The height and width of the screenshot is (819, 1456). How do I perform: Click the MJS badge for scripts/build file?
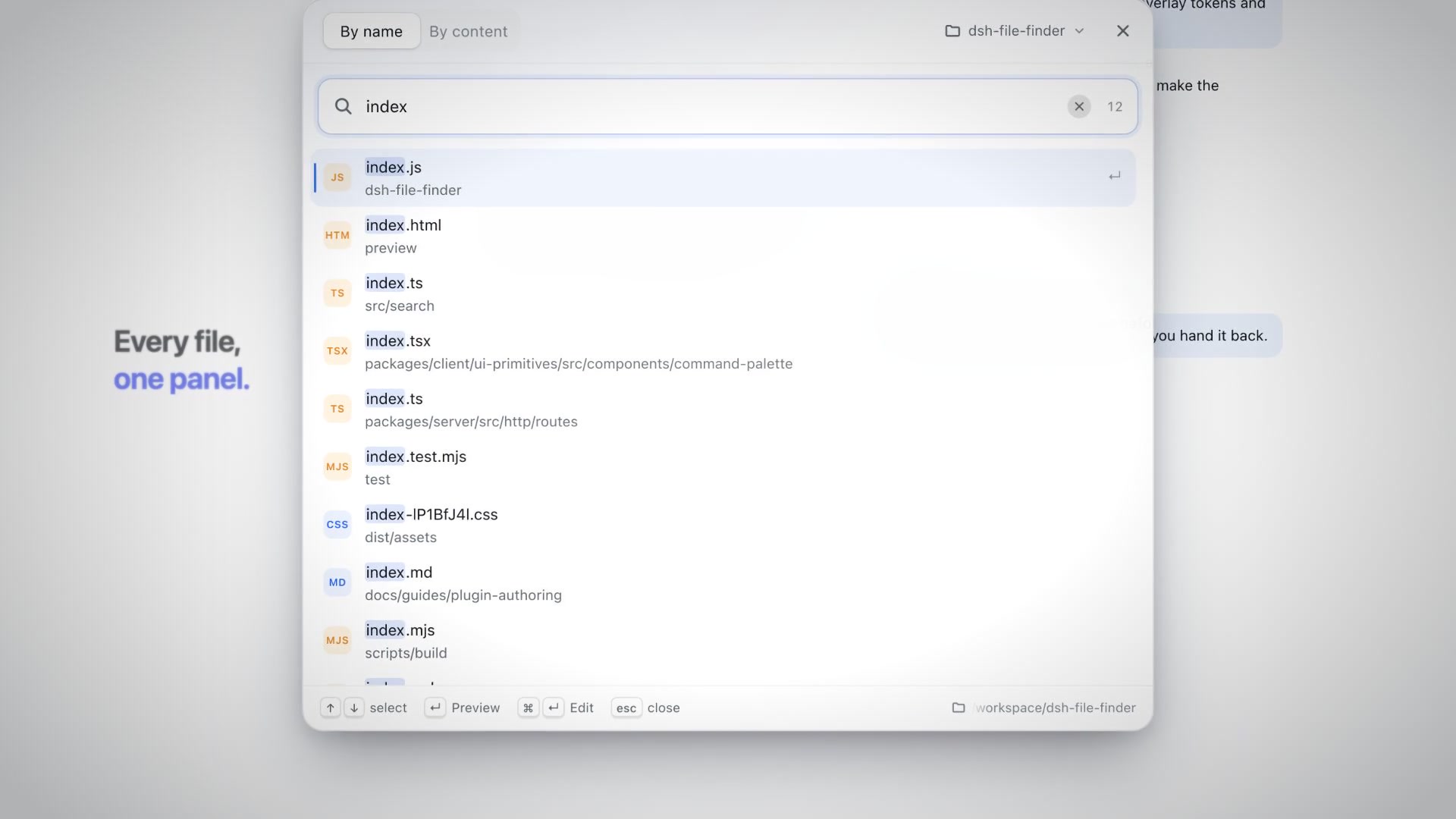coord(337,640)
